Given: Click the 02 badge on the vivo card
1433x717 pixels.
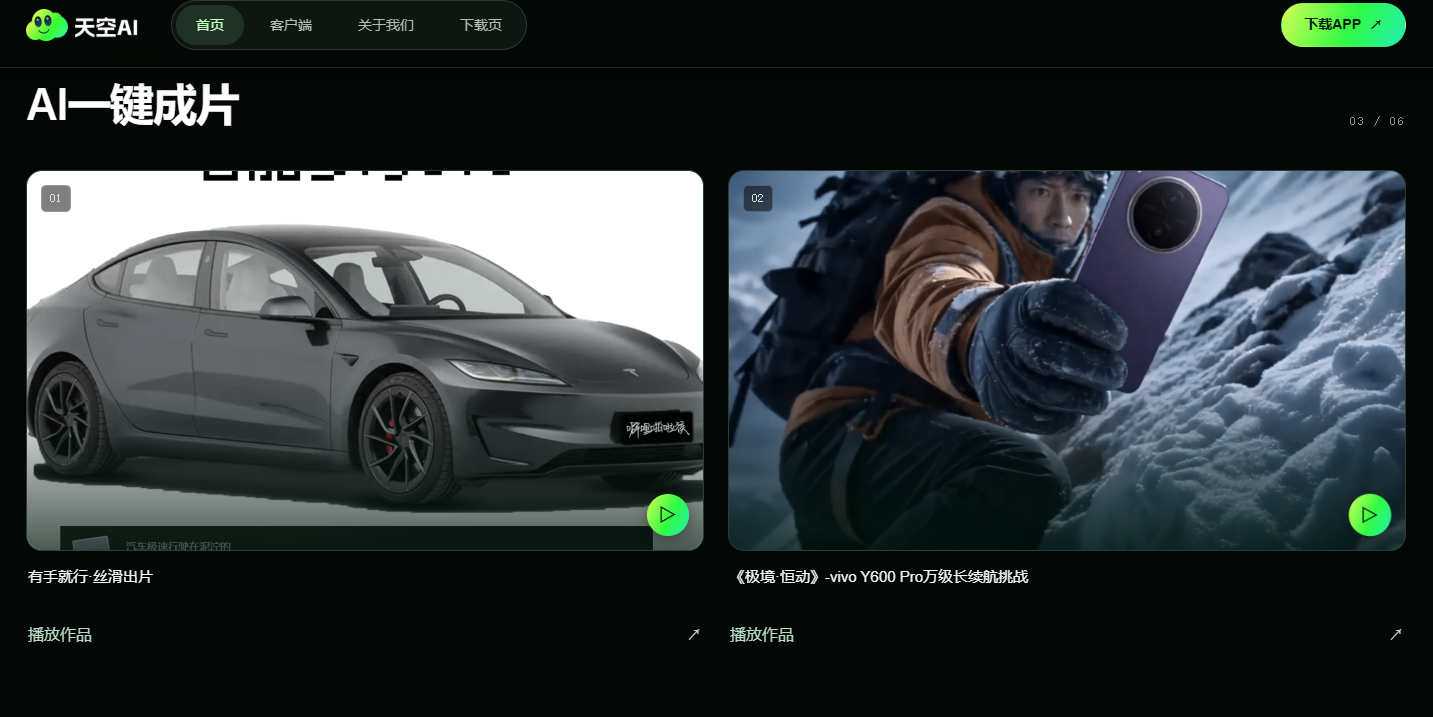Looking at the screenshot, I should click(x=758, y=198).
